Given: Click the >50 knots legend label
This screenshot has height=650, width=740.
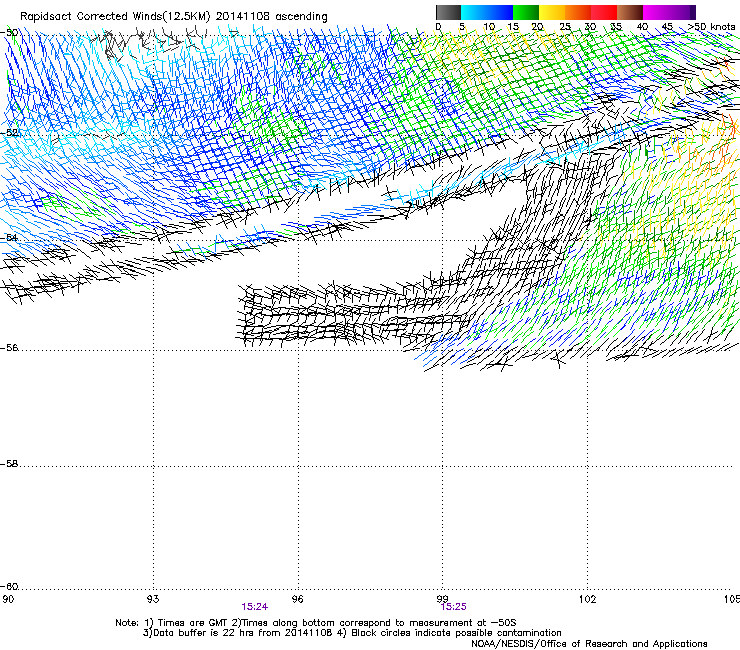Looking at the screenshot, I should [711, 26].
